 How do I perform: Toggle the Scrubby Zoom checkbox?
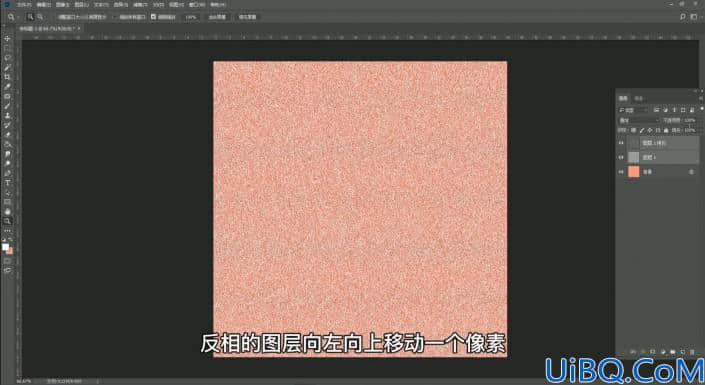(153, 17)
